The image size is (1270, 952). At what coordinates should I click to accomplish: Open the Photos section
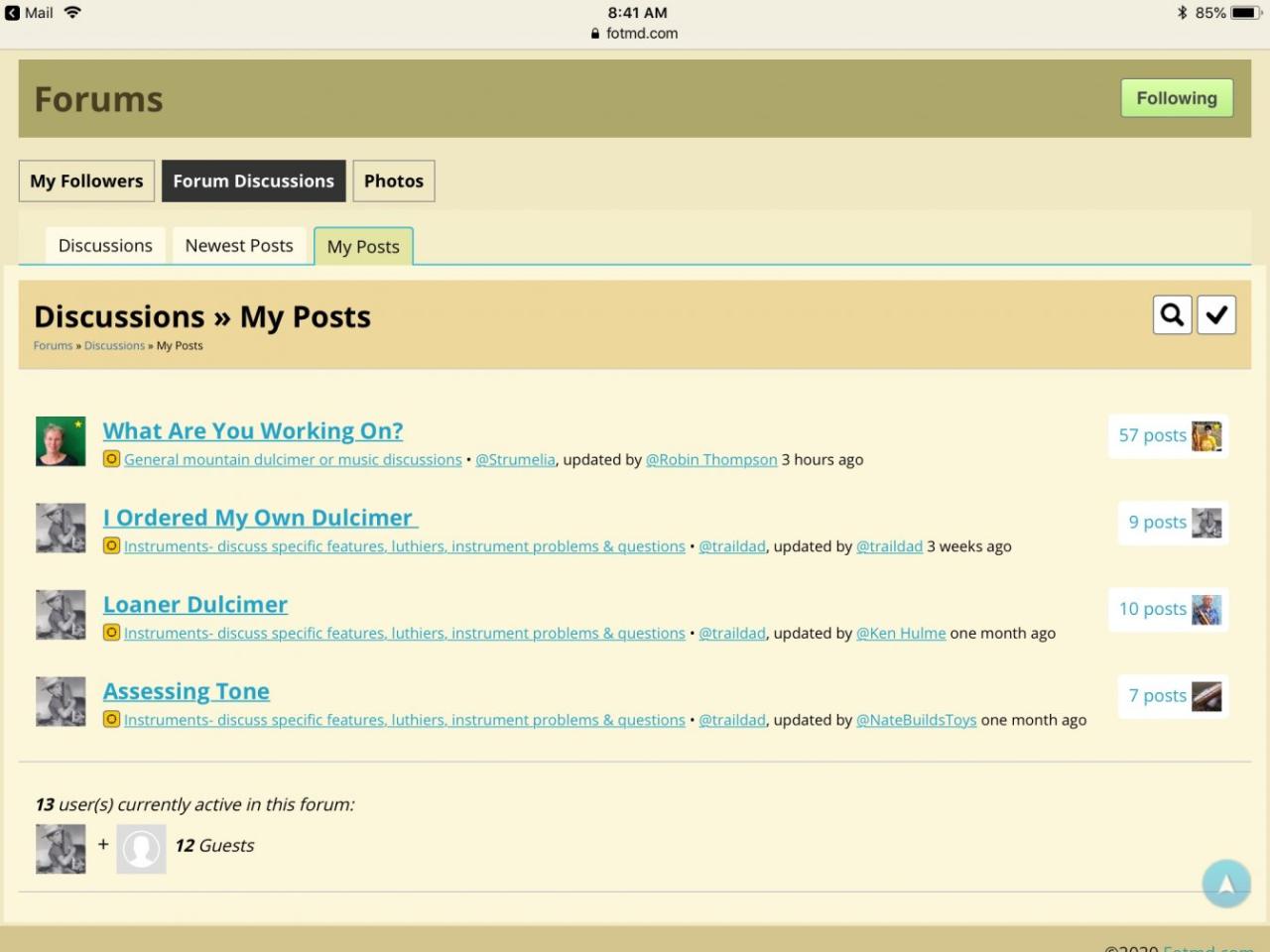[393, 181]
